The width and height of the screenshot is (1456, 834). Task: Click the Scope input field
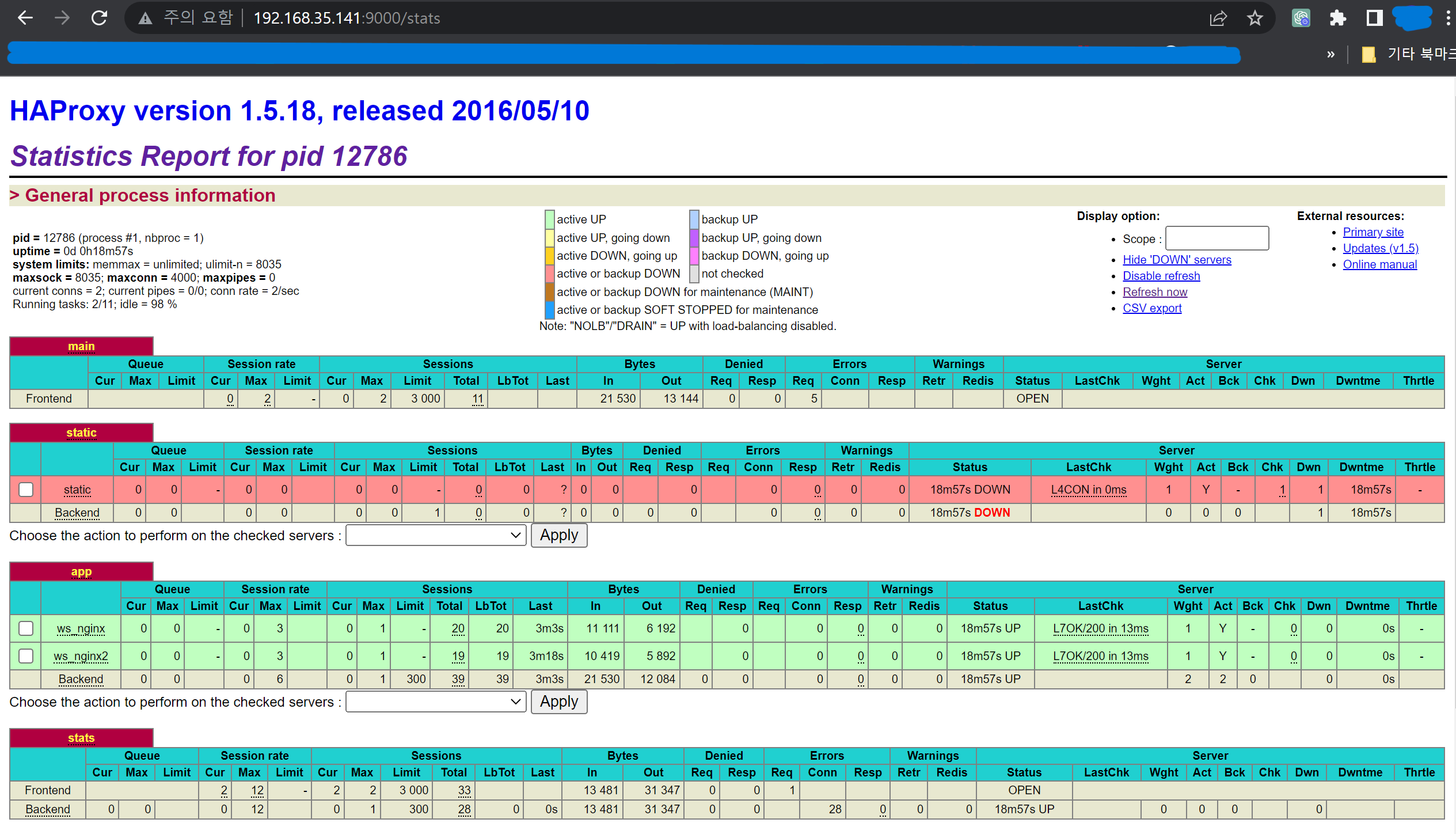pos(1216,238)
